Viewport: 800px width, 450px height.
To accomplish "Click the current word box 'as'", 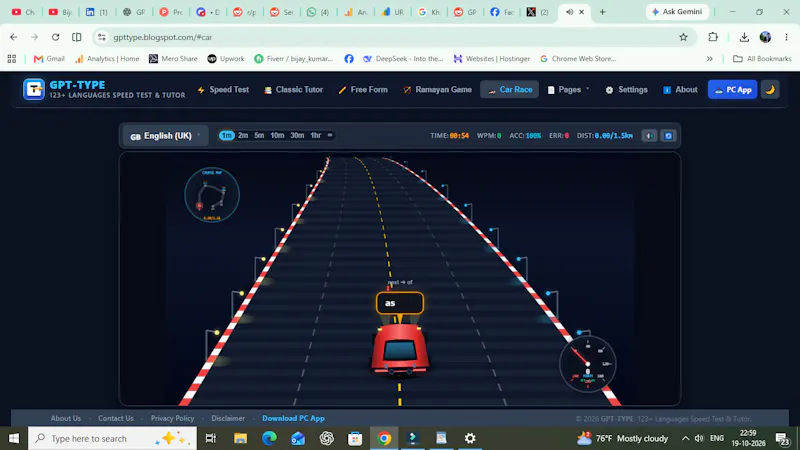I will 399,303.
